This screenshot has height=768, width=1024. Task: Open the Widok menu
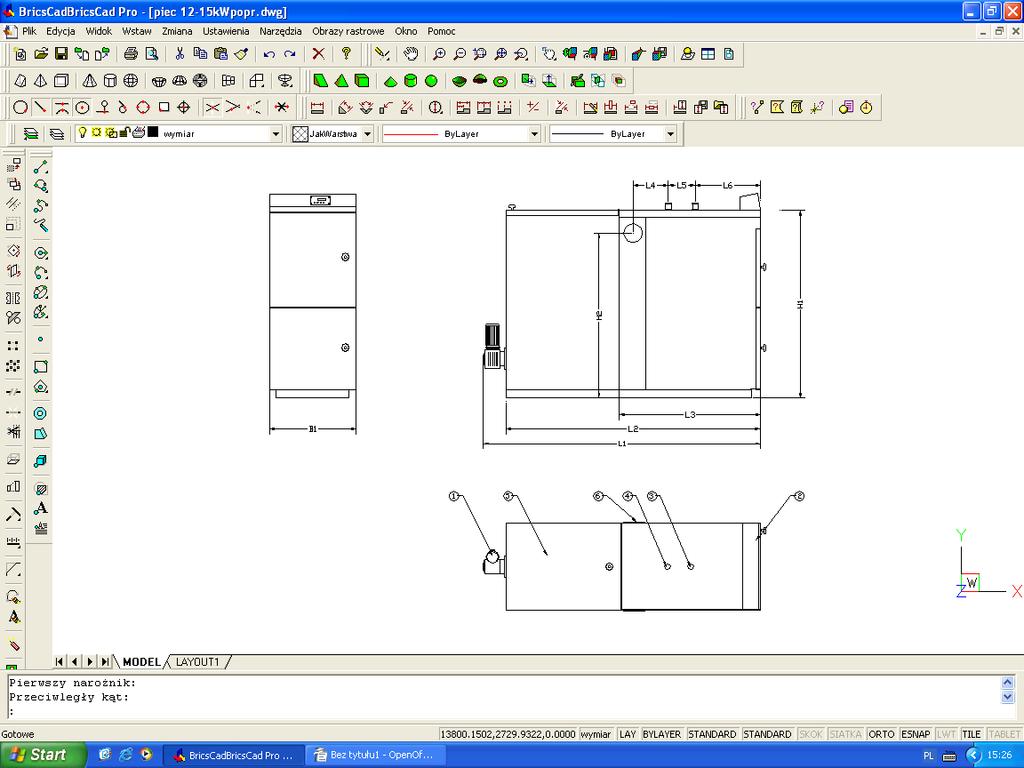tap(99, 31)
